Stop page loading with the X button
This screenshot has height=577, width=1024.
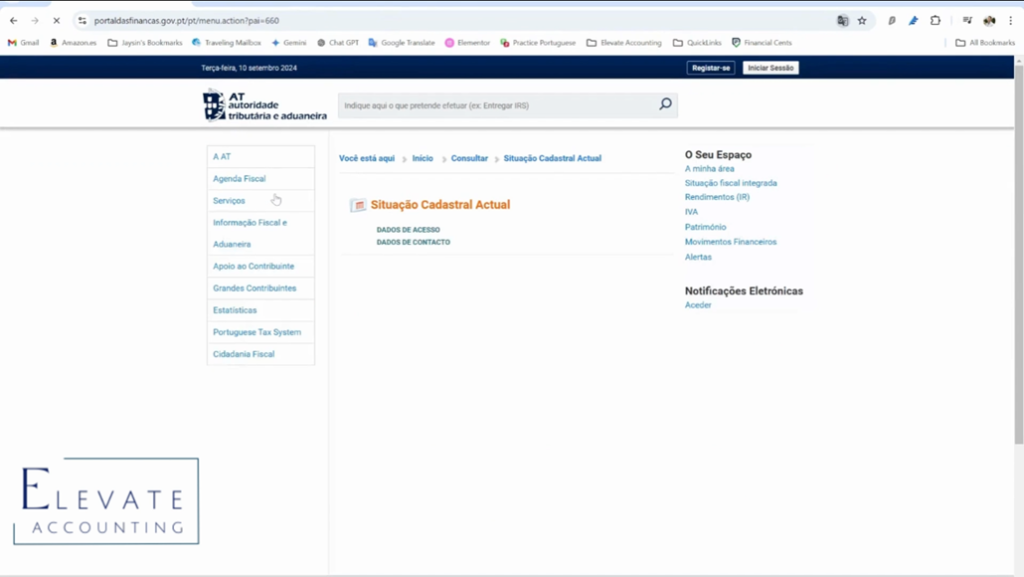(x=57, y=20)
